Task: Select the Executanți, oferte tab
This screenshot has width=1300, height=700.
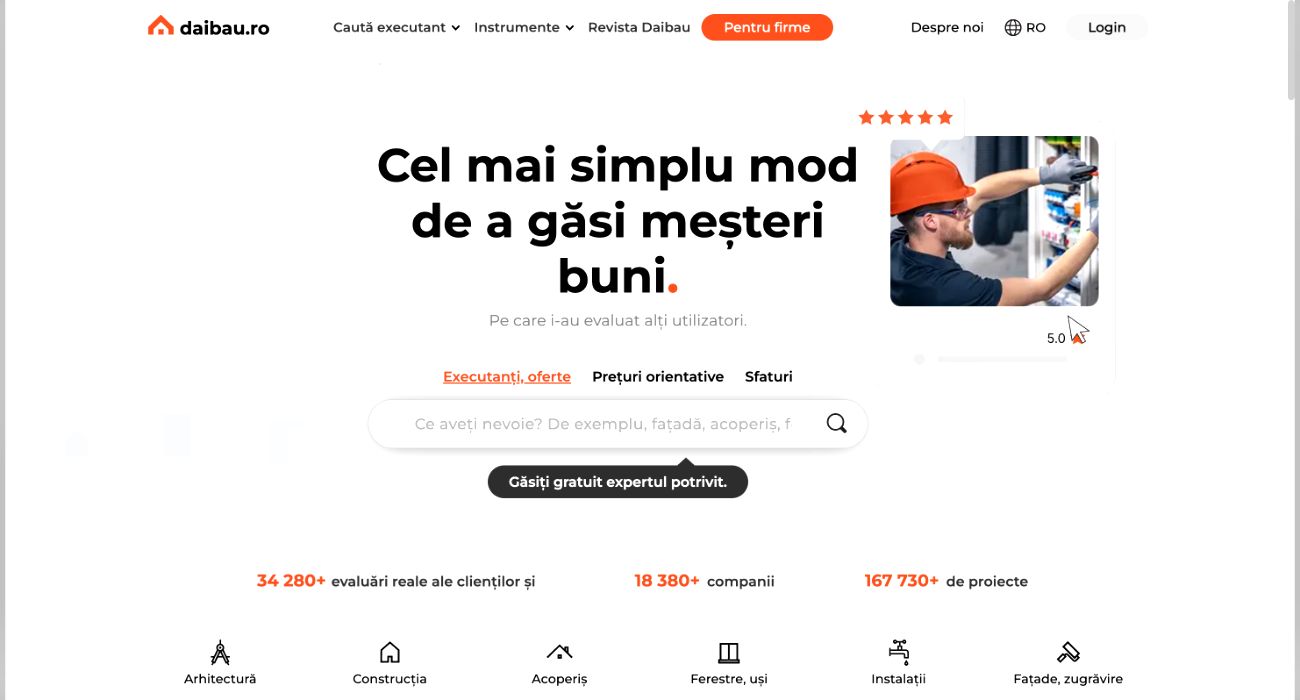Action: (507, 377)
